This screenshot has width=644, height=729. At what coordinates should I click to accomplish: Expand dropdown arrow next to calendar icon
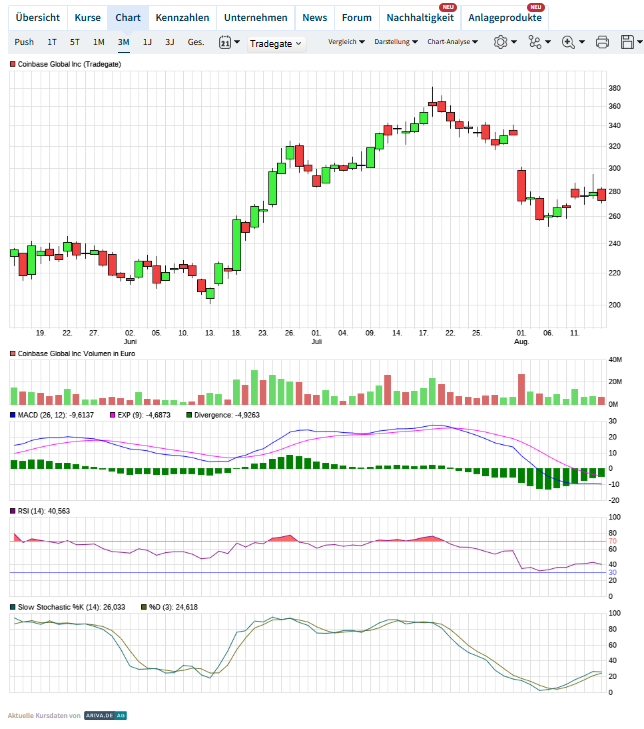click(x=237, y=42)
